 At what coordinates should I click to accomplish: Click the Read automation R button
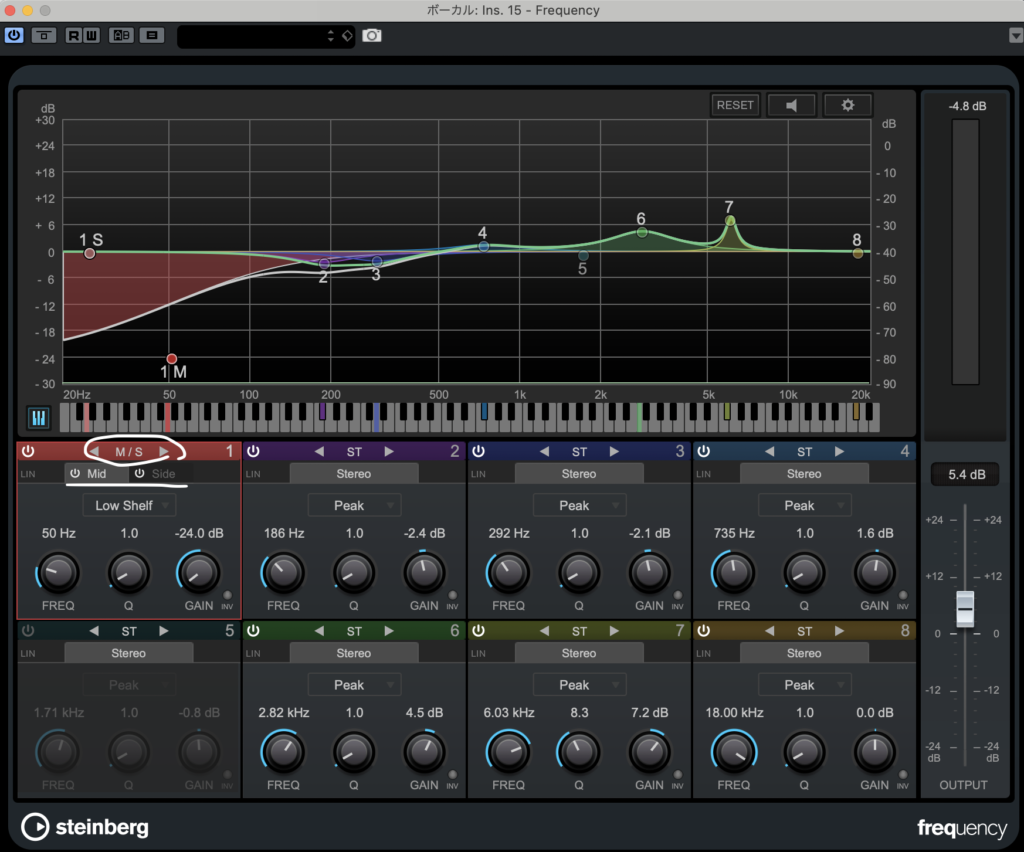coord(74,35)
